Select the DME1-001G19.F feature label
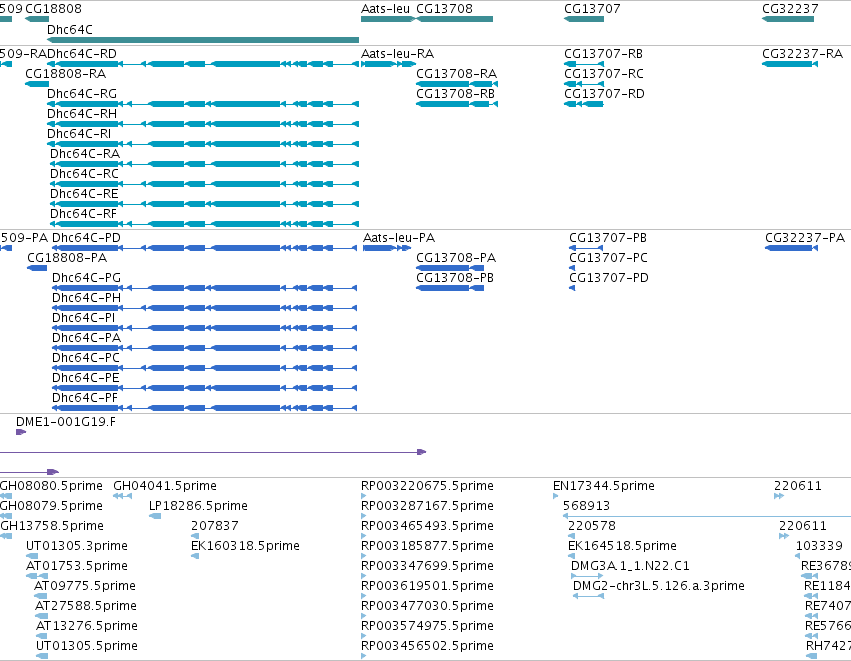The height and width of the screenshot is (661, 851). pyautogui.click(x=66, y=422)
